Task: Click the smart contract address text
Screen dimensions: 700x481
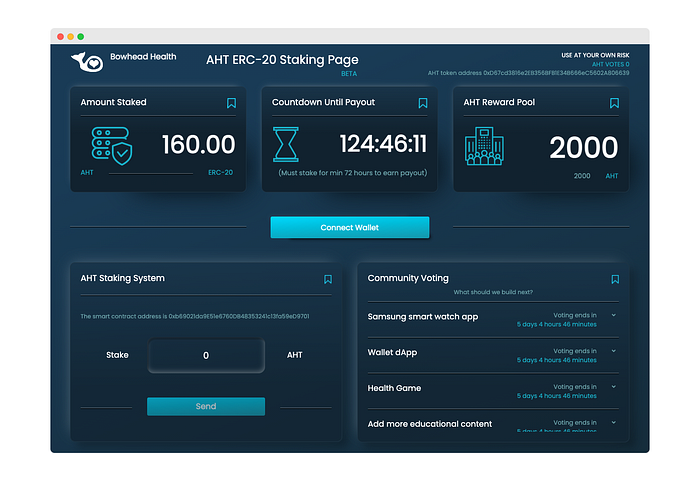Action: click(x=195, y=316)
